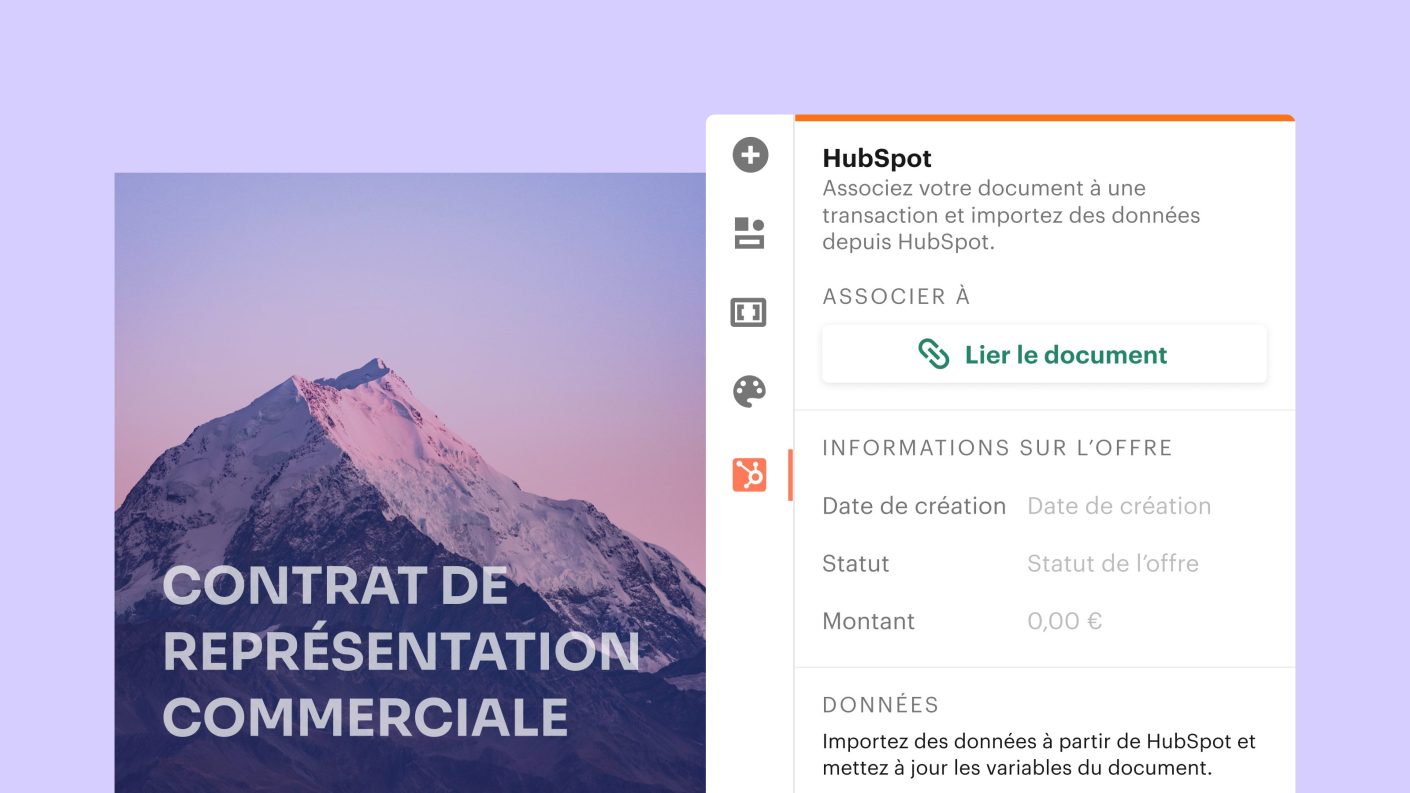Click the CONTRAT DE REPRÉSENTATION COMMERCIALE document title
Viewport: 1410px width, 793px height.
400,651
